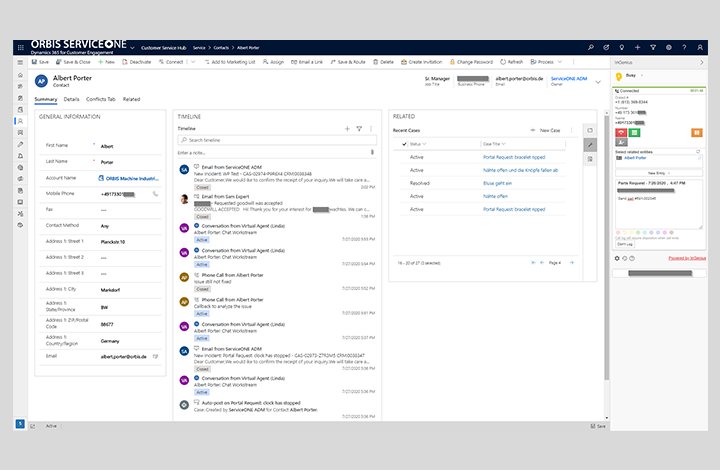Open InGenius settings gear icon
Viewport: 720px width, 470px height.
(617, 258)
